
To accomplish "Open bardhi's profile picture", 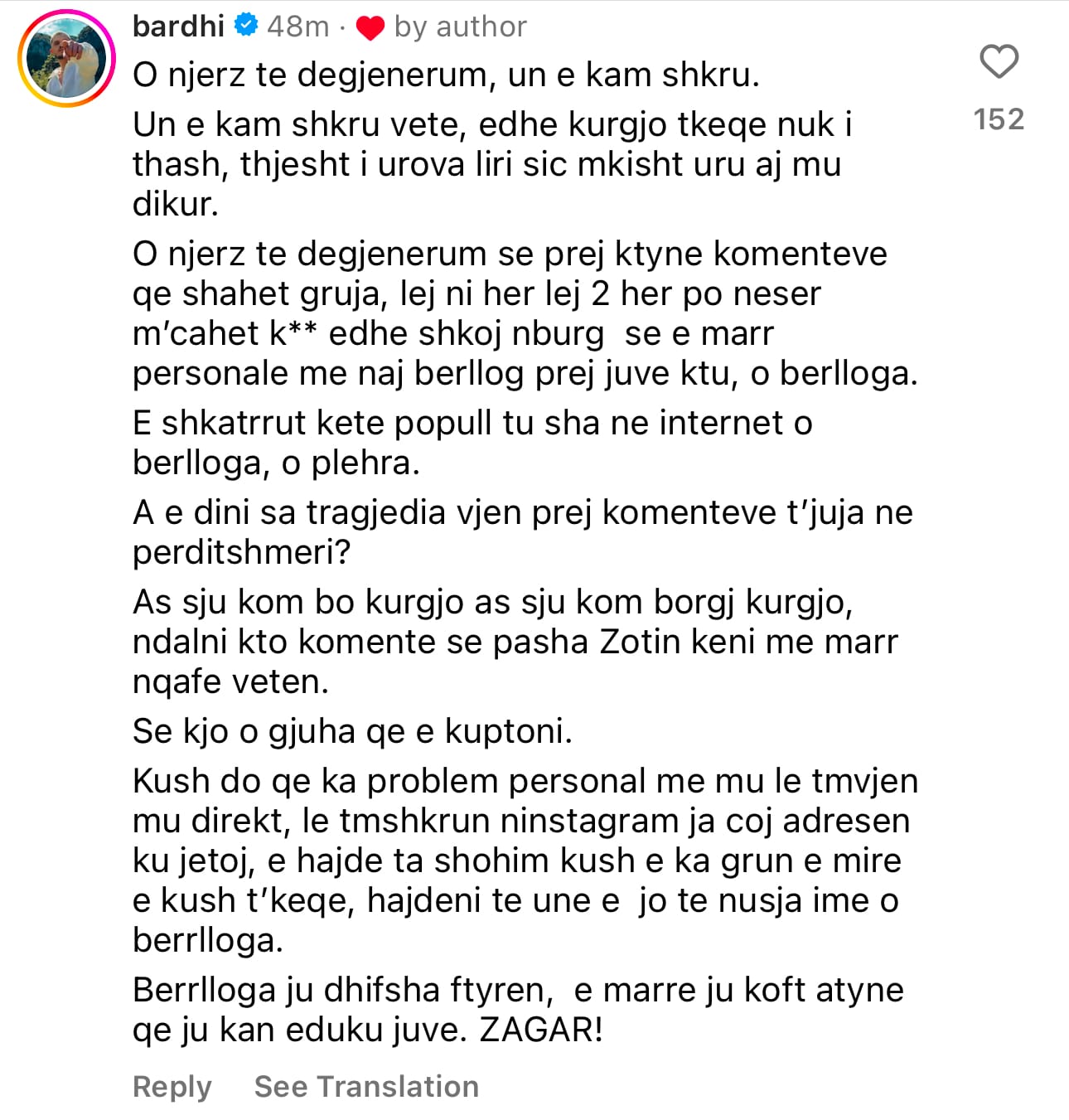I will click(x=66, y=59).
